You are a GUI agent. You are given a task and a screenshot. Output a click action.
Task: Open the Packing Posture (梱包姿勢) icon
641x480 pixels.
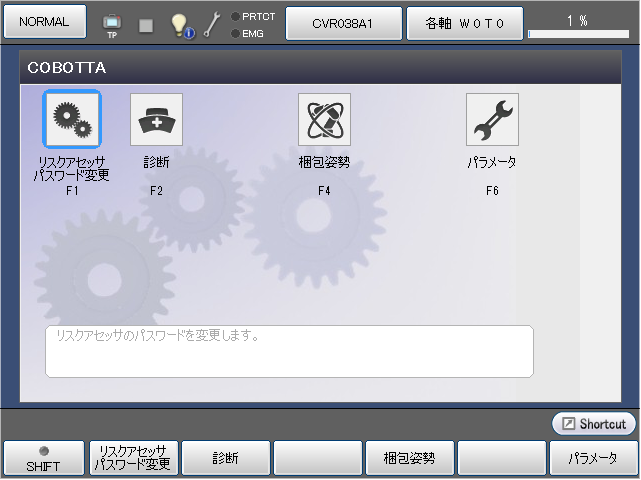324,120
